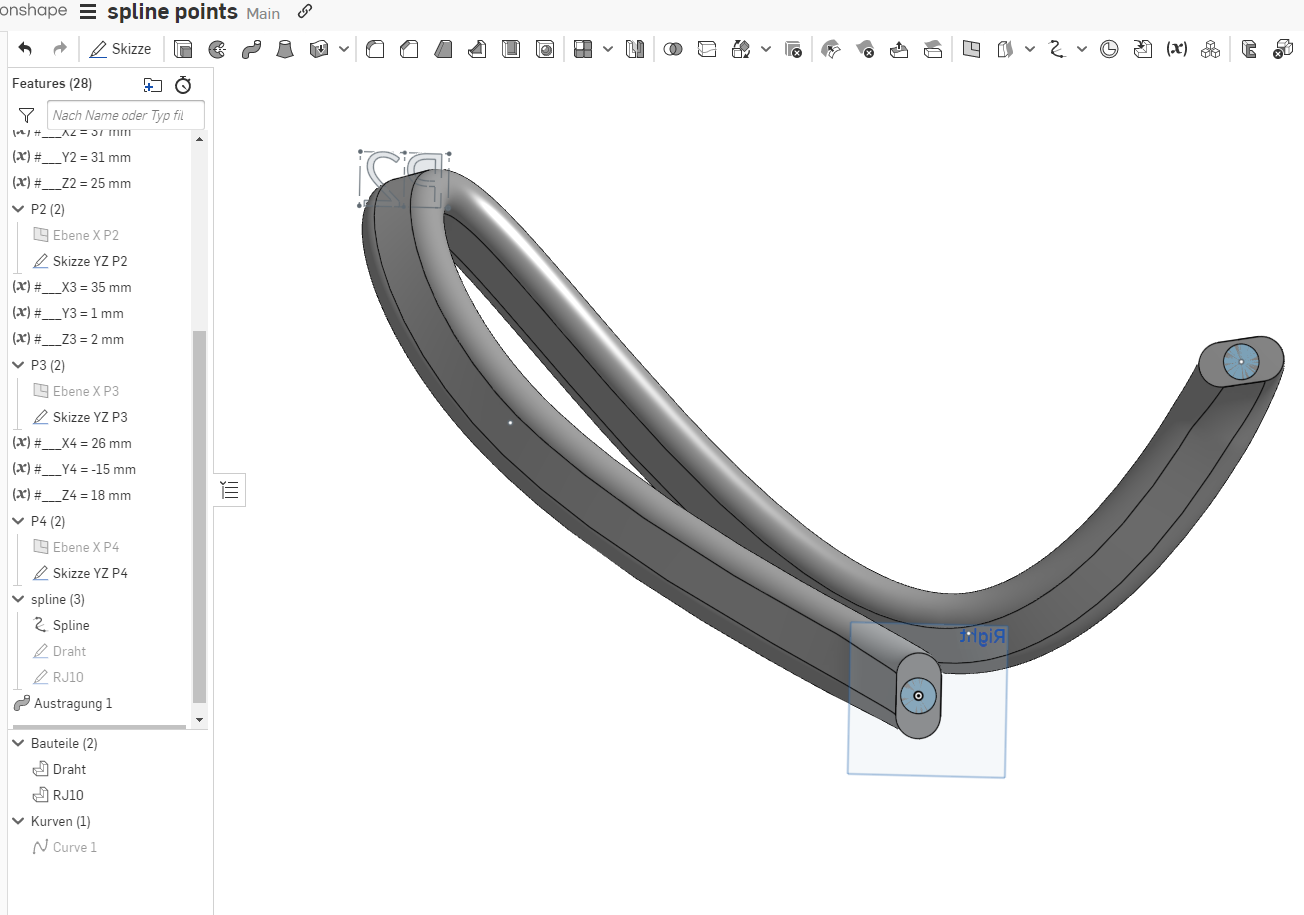Collapse the P2 (2) folder
Viewport: 1304px width, 915px height.
click(18, 209)
